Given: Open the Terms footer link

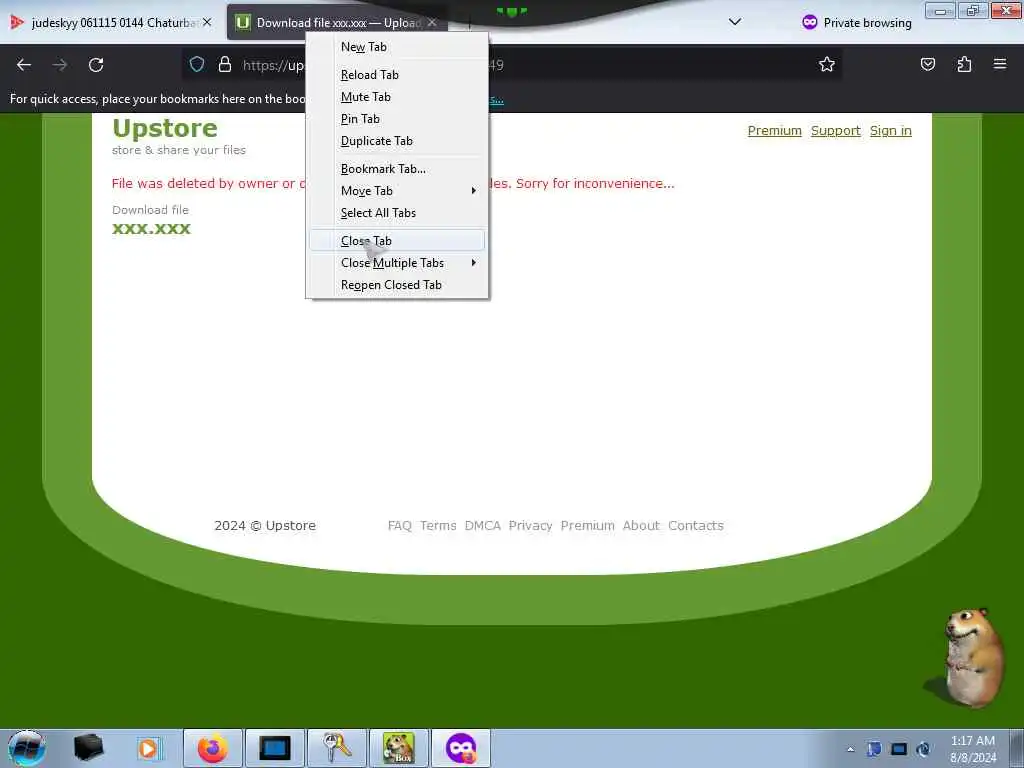Looking at the screenshot, I should tap(438, 526).
